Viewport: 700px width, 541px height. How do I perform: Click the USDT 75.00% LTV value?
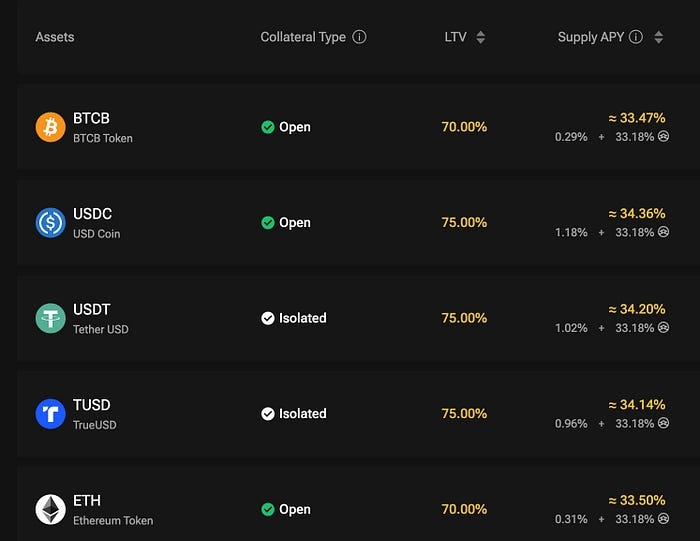coord(464,318)
